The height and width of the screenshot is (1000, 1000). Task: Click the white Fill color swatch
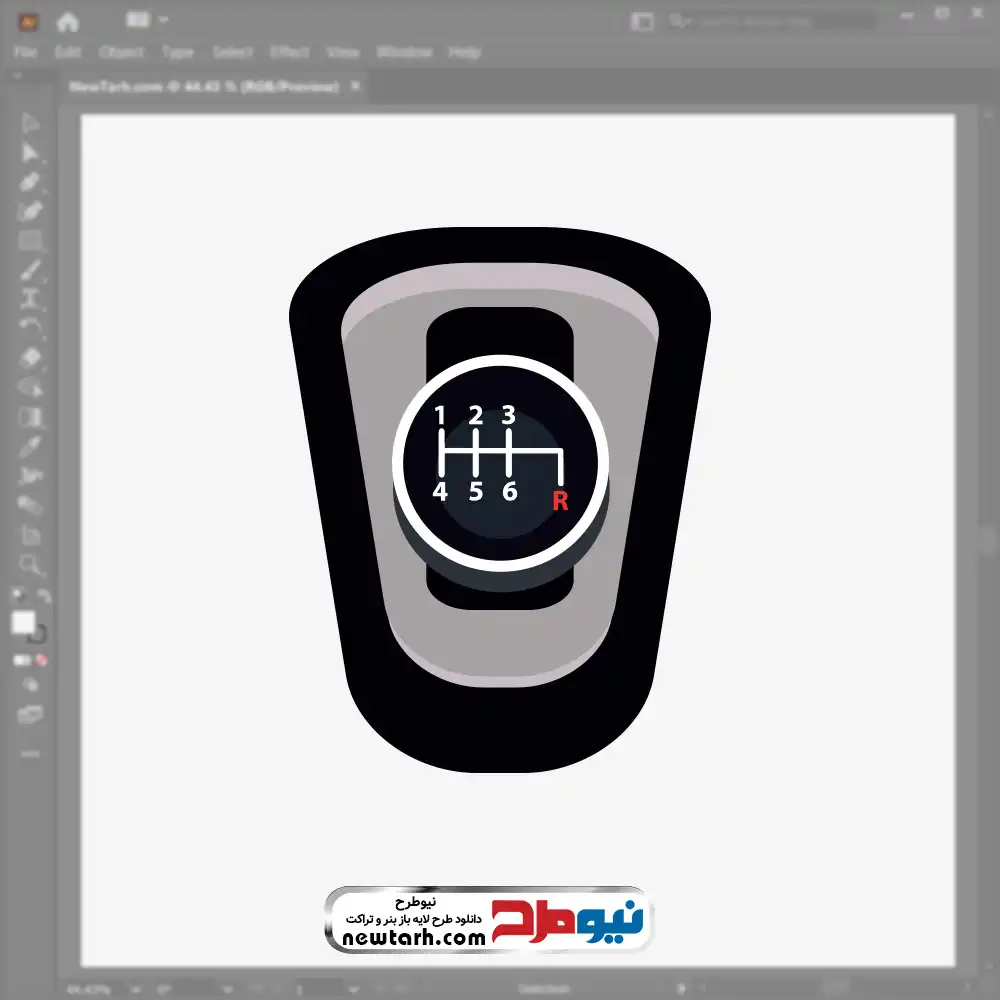[x=23, y=623]
